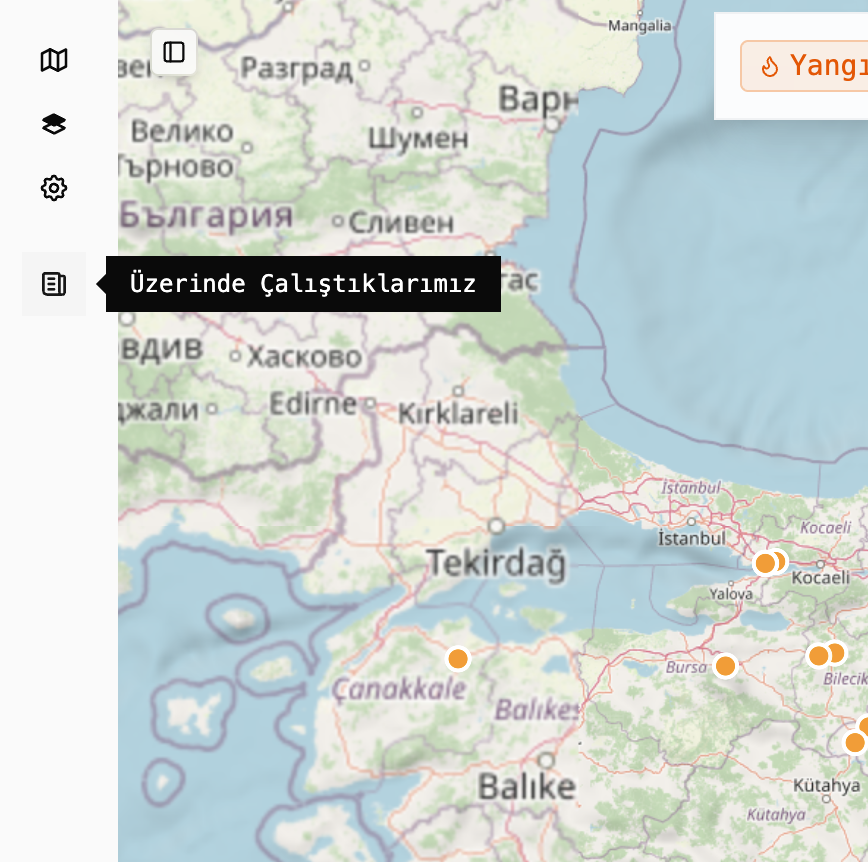Click the İstanbul city label
868x862 pixels.
691,538
